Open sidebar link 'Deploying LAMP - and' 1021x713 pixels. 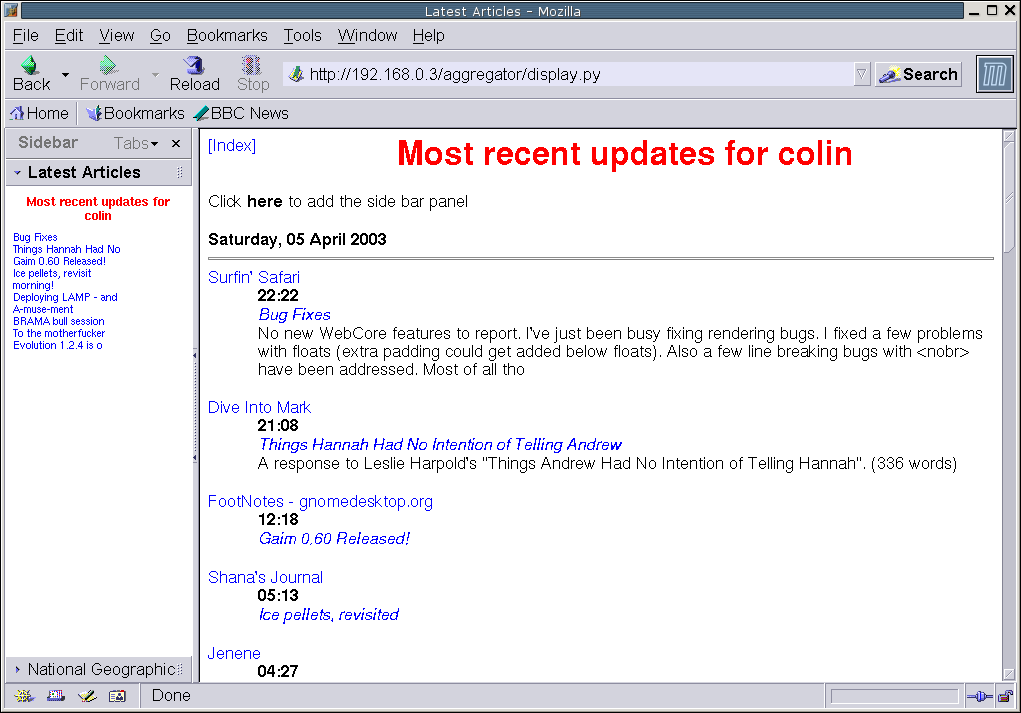click(x=65, y=297)
